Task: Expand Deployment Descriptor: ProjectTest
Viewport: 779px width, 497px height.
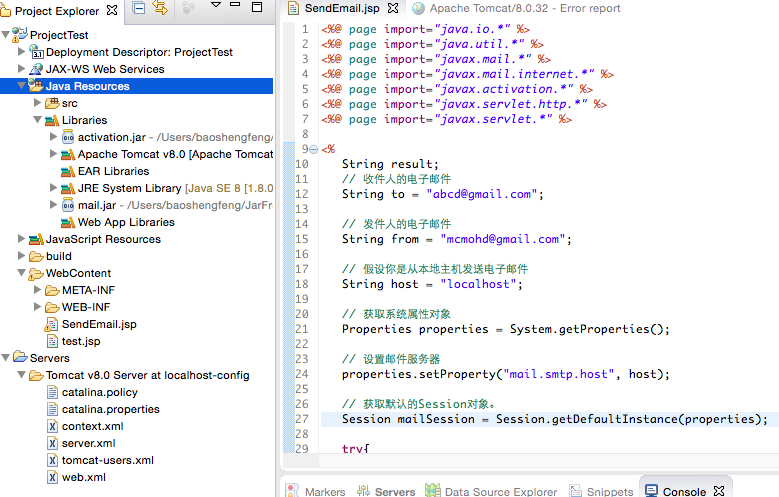Action: (21, 51)
